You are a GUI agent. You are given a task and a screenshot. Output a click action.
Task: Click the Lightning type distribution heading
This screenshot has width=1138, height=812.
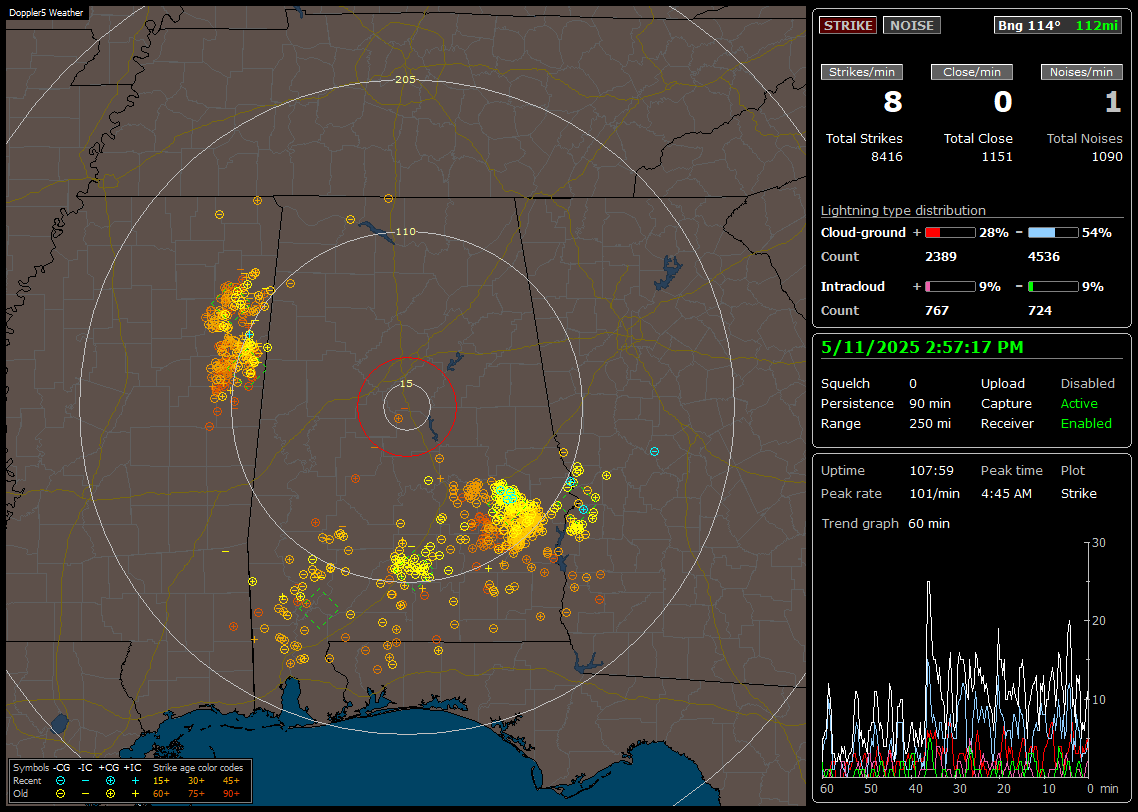click(x=903, y=210)
